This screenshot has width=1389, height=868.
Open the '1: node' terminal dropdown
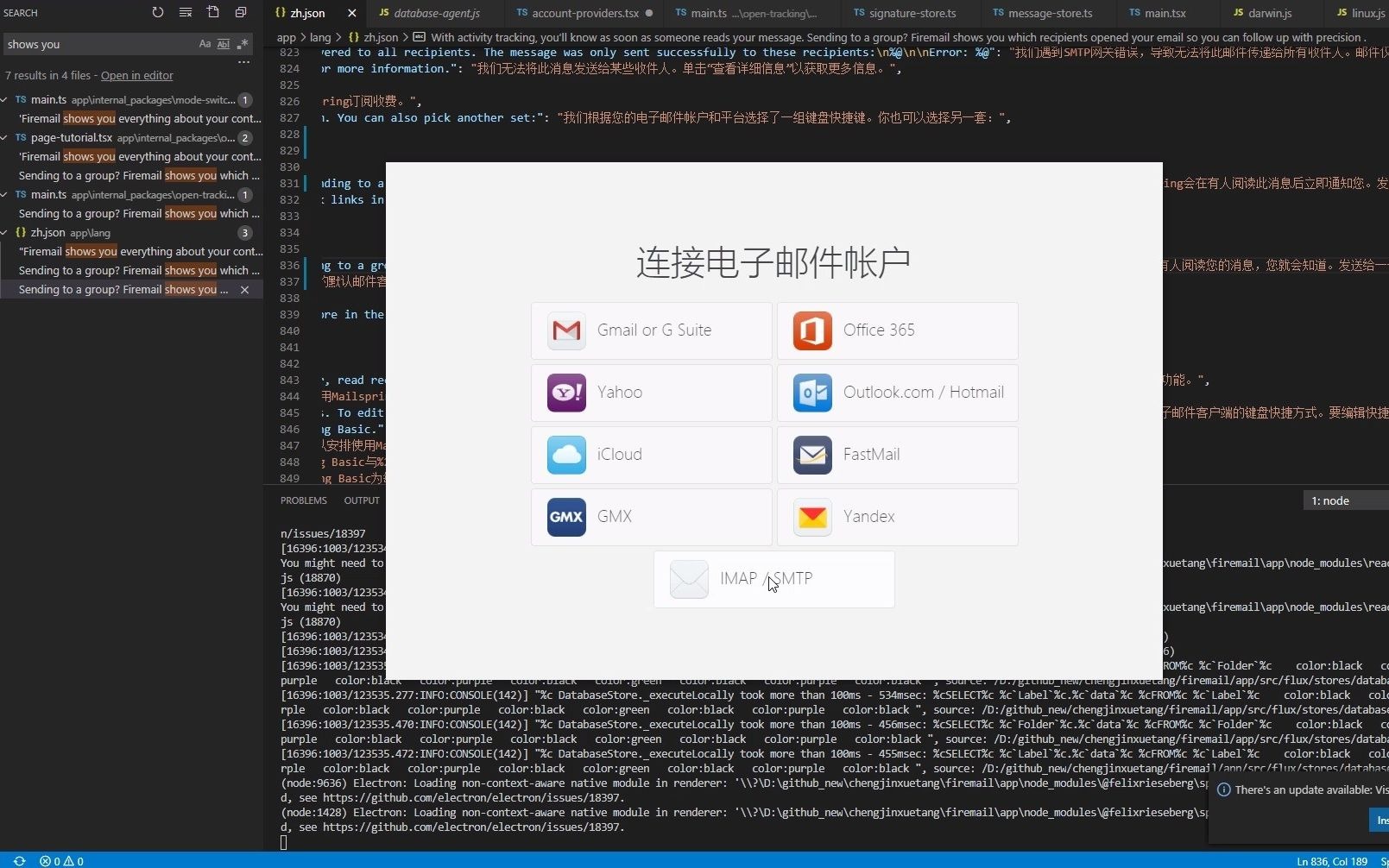pos(1345,500)
